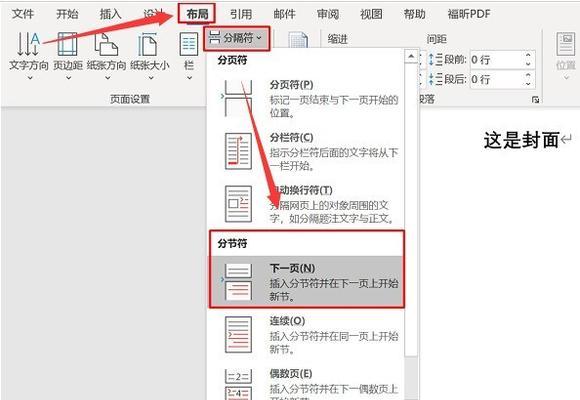Switch to the 引用 tab

pyautogui.click(x=241, y=14)
